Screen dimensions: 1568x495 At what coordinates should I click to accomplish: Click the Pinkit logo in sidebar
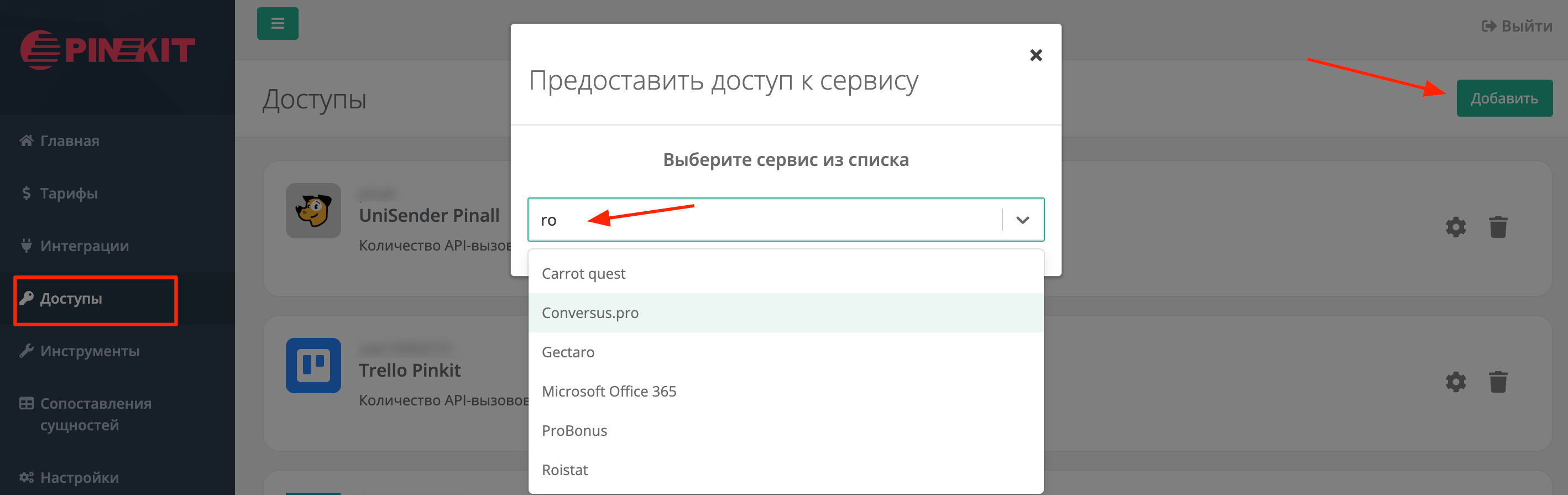coord(108,50)
